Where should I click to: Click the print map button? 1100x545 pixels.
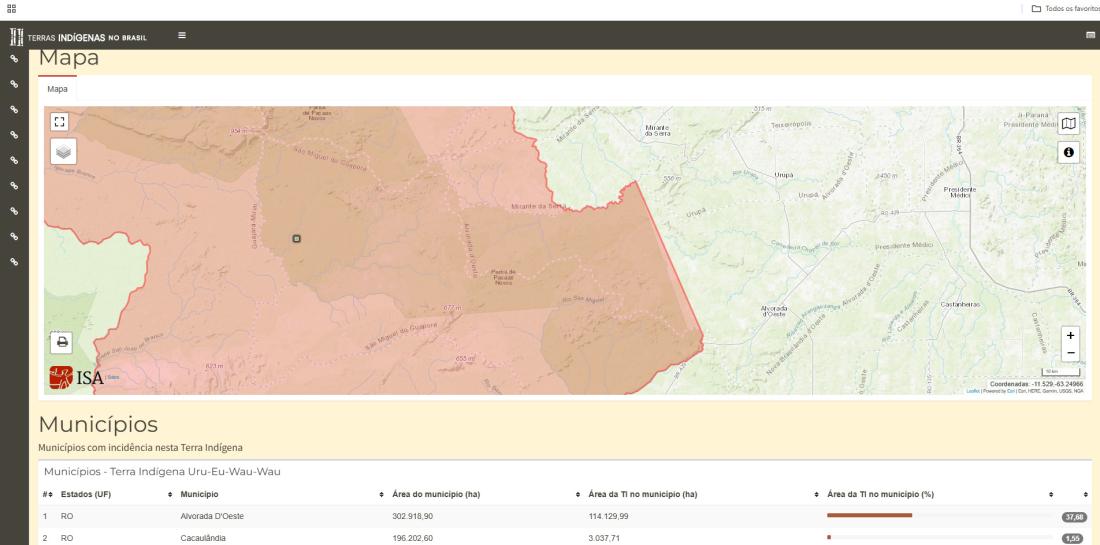pyautogui.click(x=62, y=341)
